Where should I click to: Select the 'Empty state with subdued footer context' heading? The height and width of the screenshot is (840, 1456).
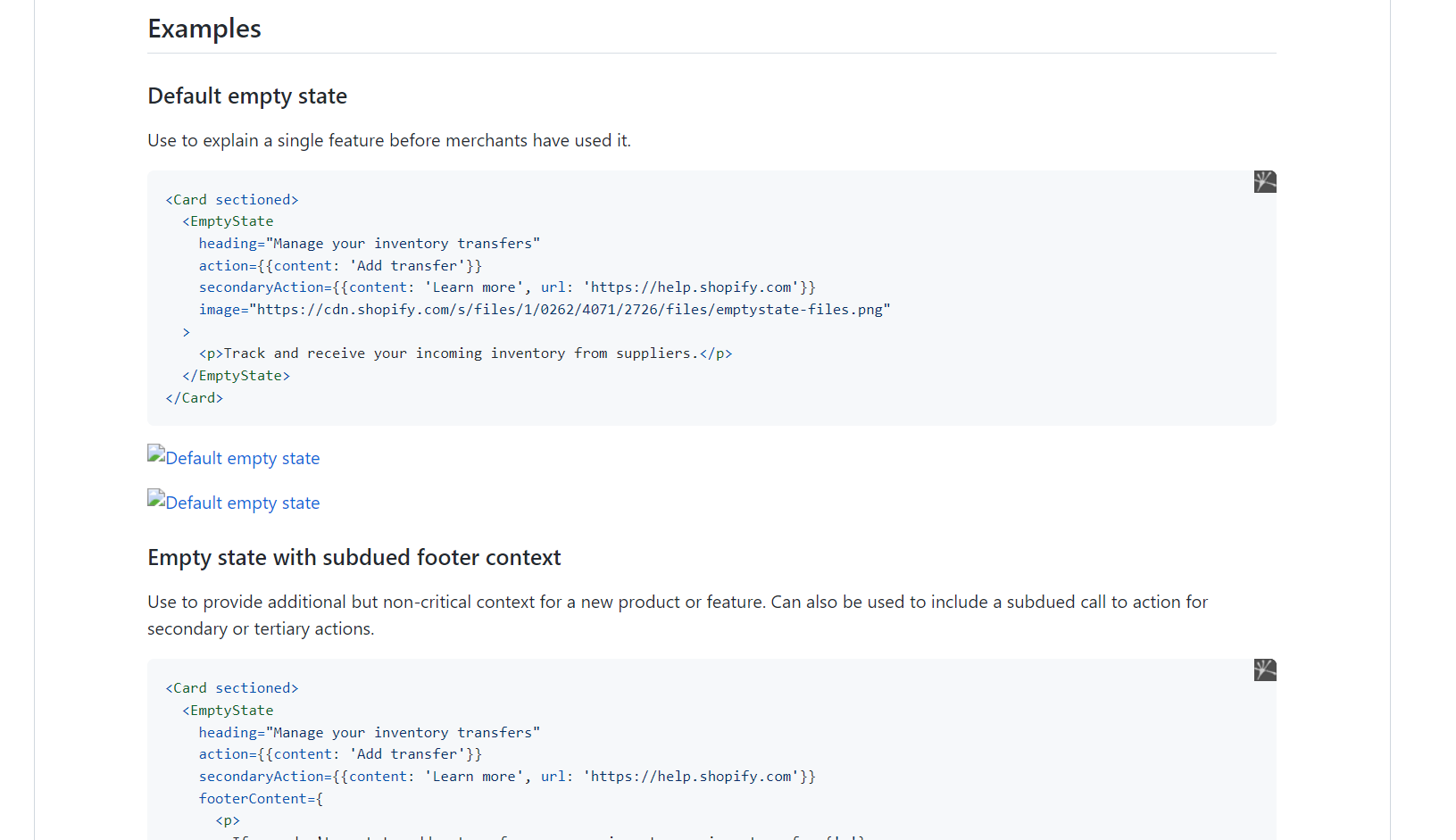tap(354, 557)
